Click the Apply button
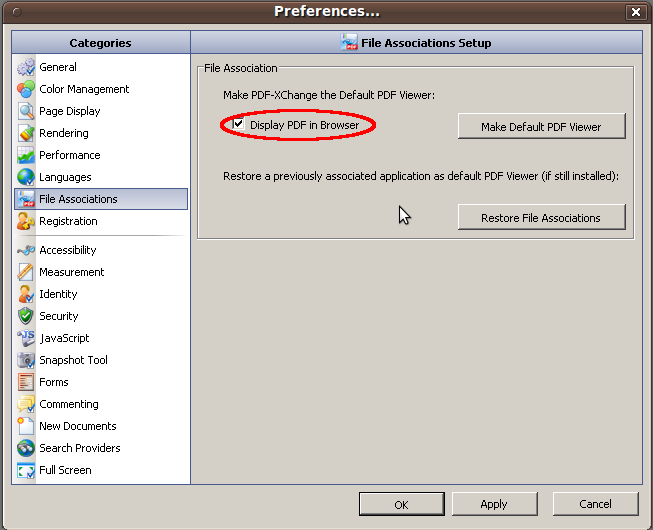 click(494, 504)
